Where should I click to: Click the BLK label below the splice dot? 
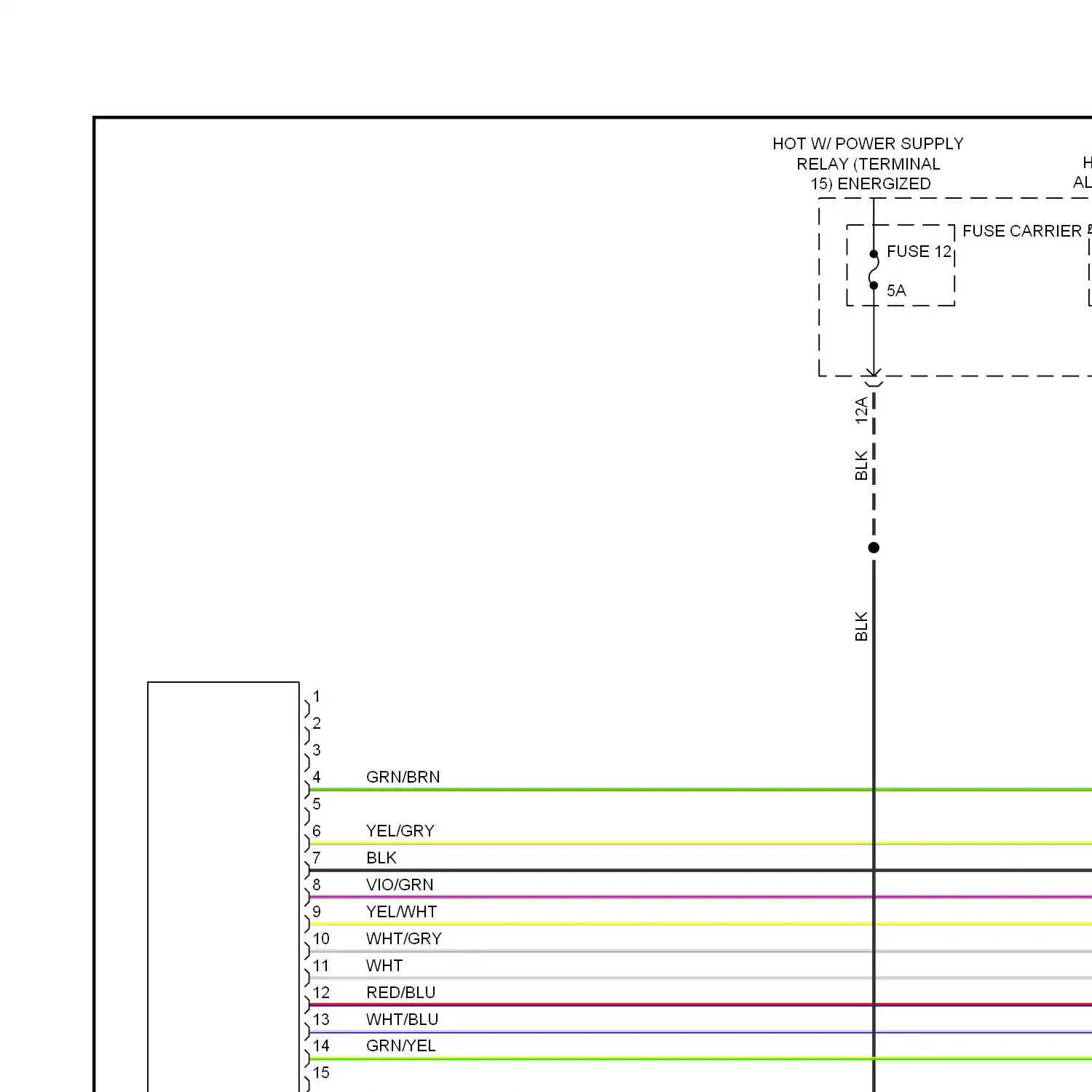[x=861, y=626]
